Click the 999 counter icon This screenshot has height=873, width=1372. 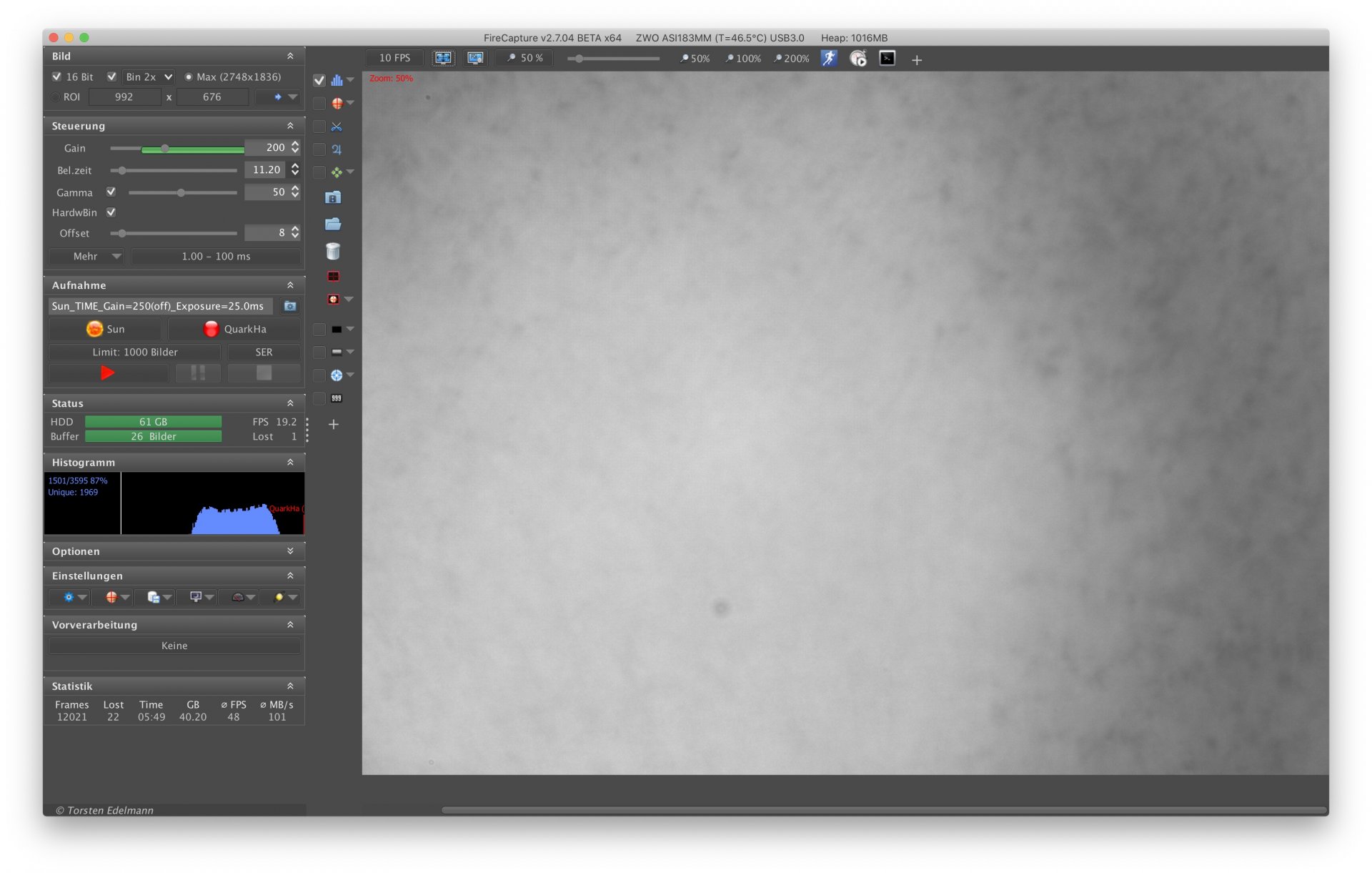pyautogui.click(x=337, y=398)
